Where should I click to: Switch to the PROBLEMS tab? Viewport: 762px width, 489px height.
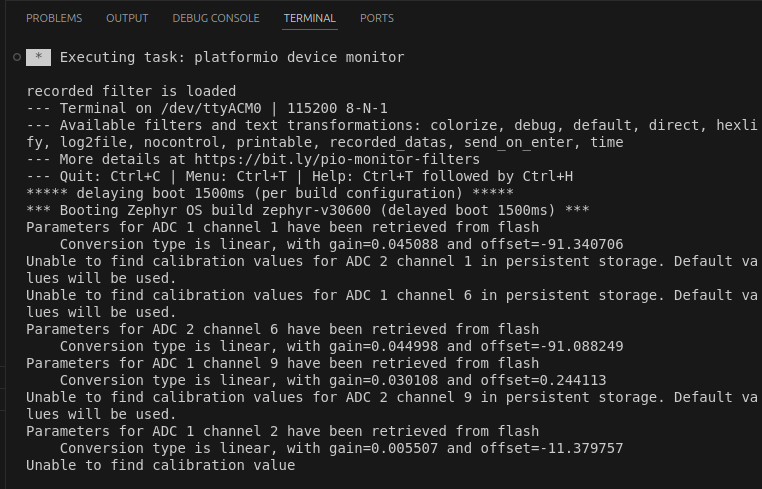coord(54,18)
